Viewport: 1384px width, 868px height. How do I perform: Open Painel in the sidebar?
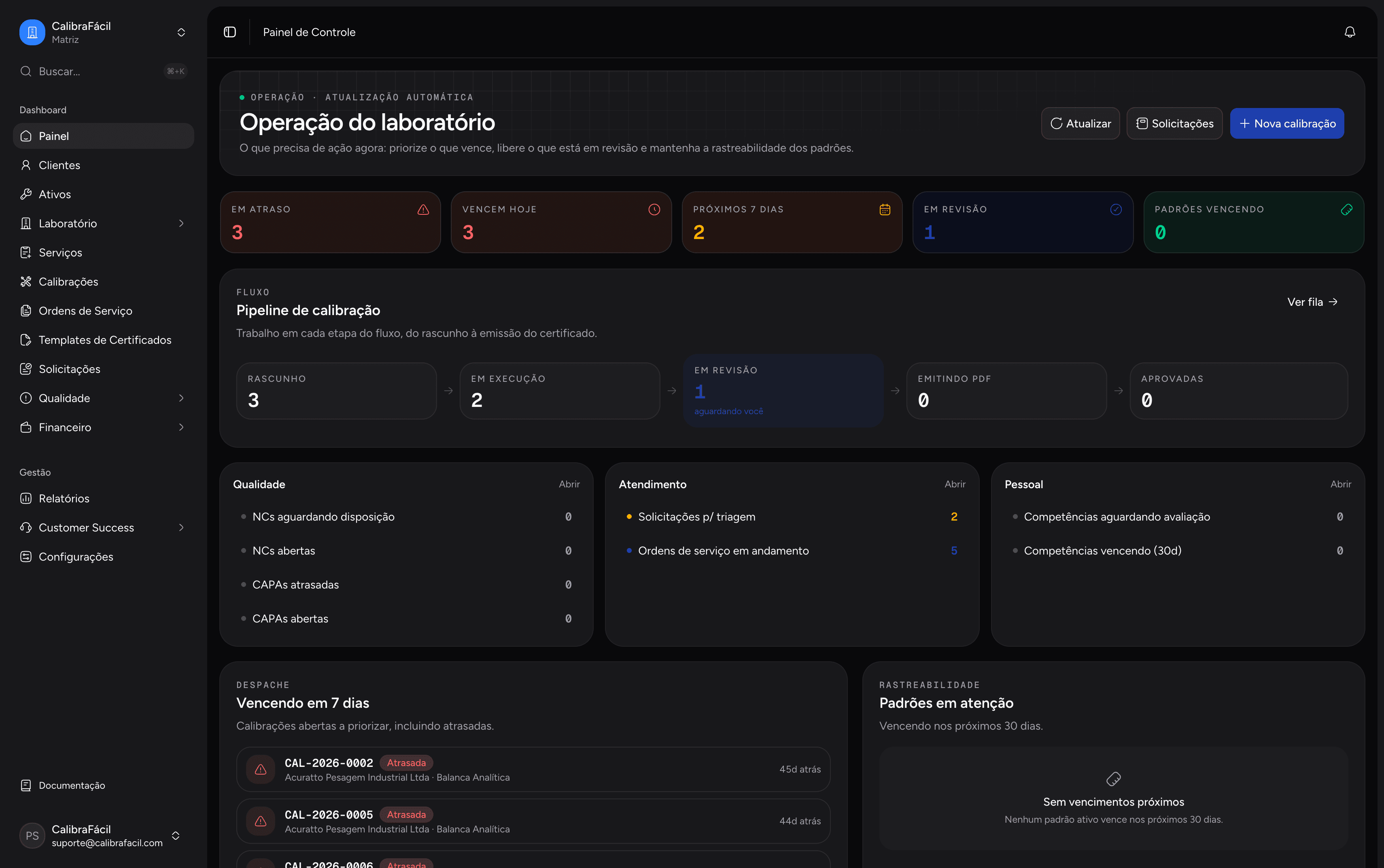[103, 136]
